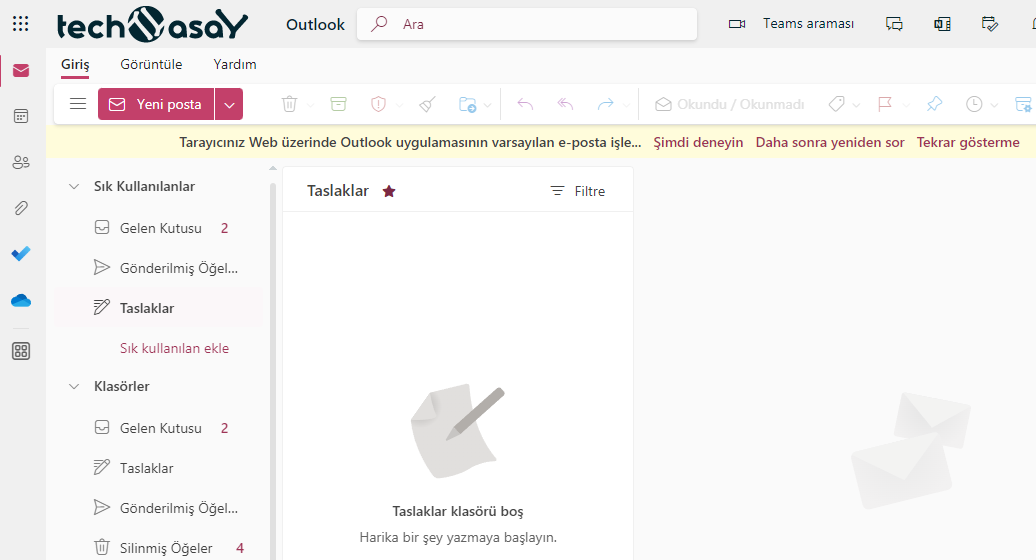Switch to the Görüntüle tab

coord(151,64)
